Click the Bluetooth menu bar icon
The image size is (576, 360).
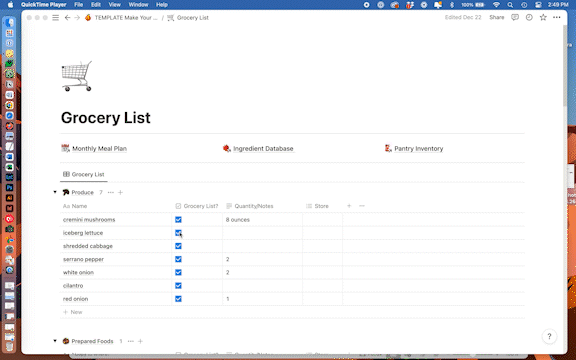[452, 5]
